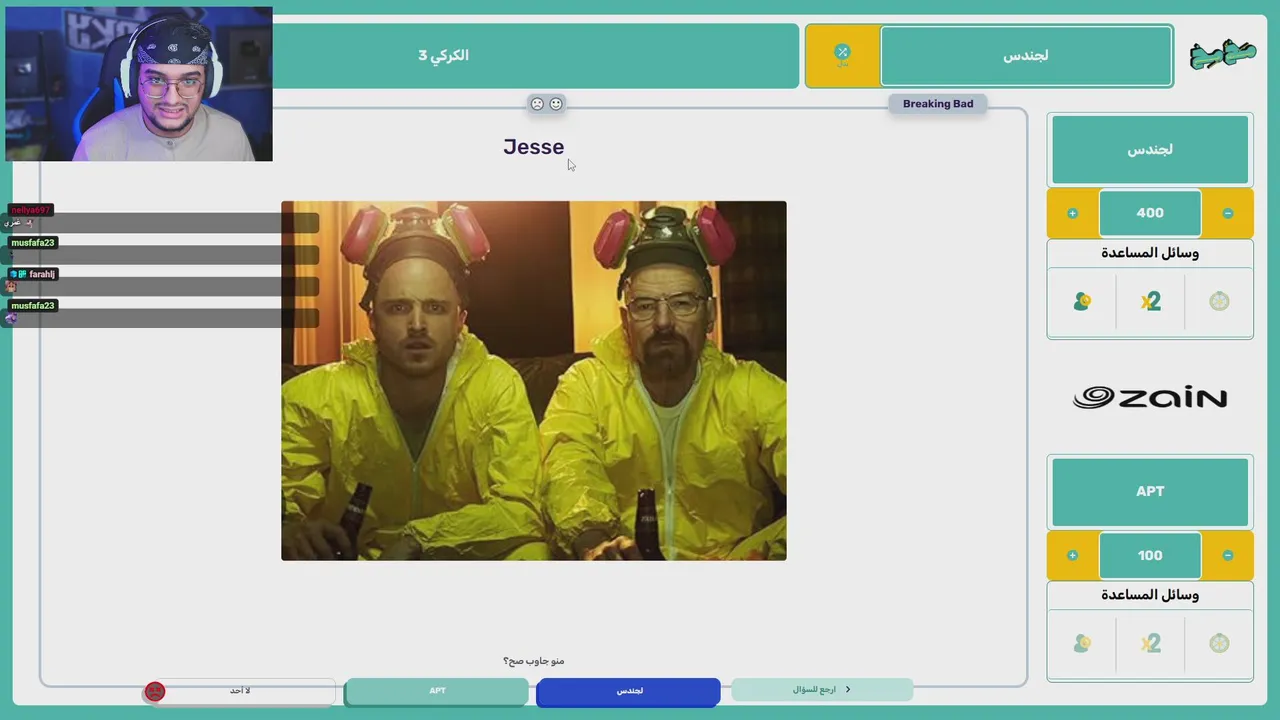The image size is (1280, 720).
Task: Click chat username neliya697
Action: [29, 210]
